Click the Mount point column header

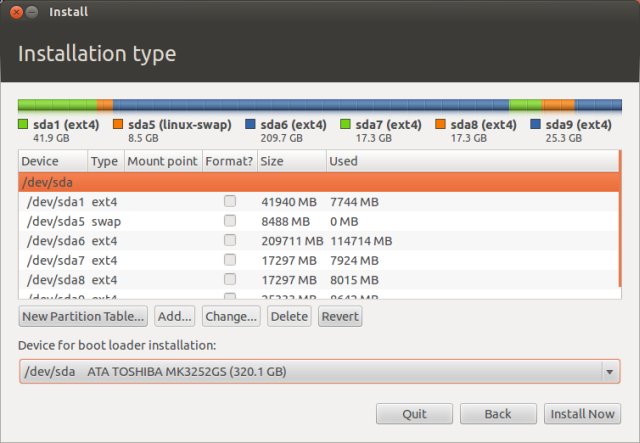point(163,161)
